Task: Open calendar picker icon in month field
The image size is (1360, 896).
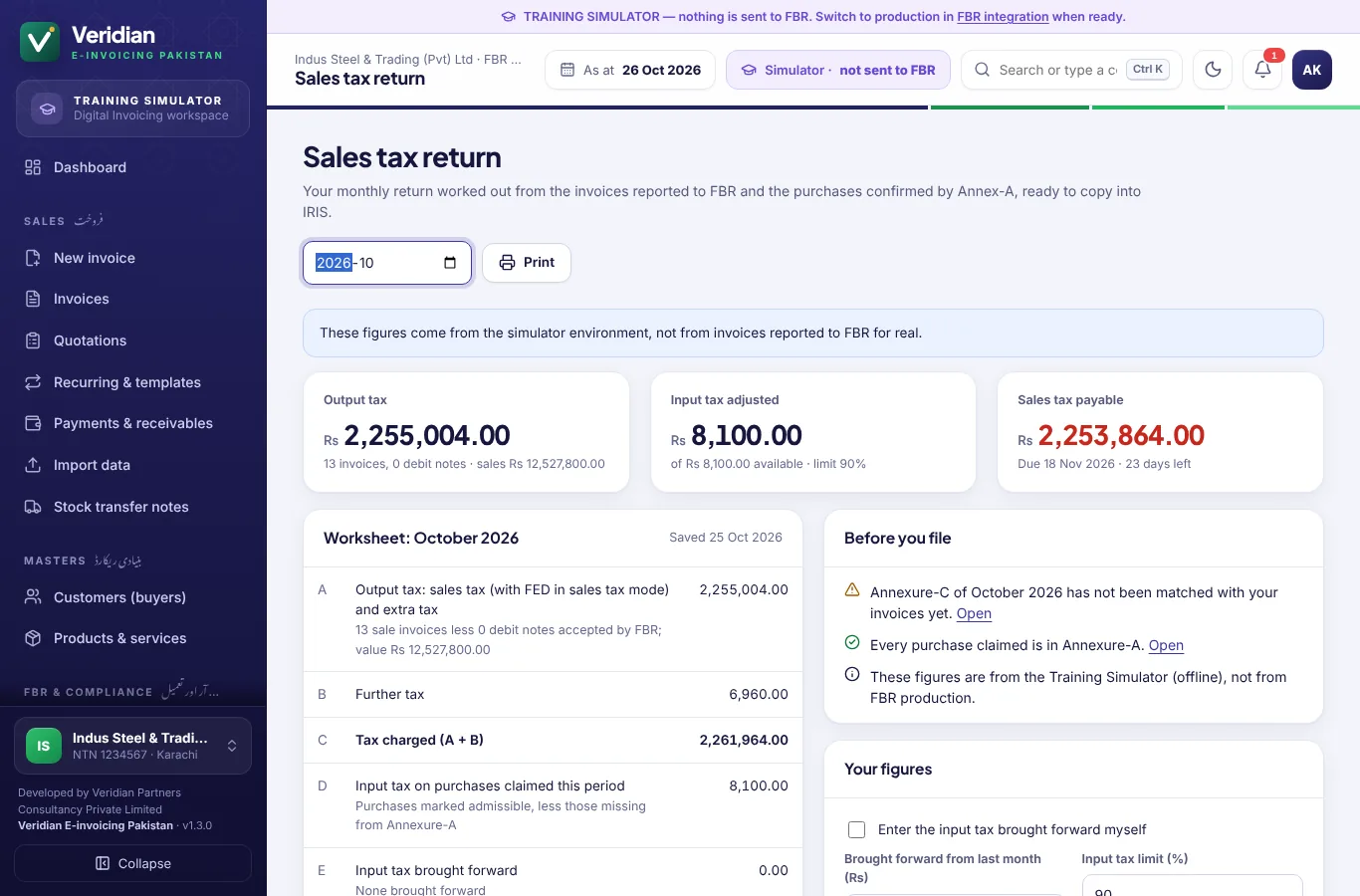Action: pos(450,263)
